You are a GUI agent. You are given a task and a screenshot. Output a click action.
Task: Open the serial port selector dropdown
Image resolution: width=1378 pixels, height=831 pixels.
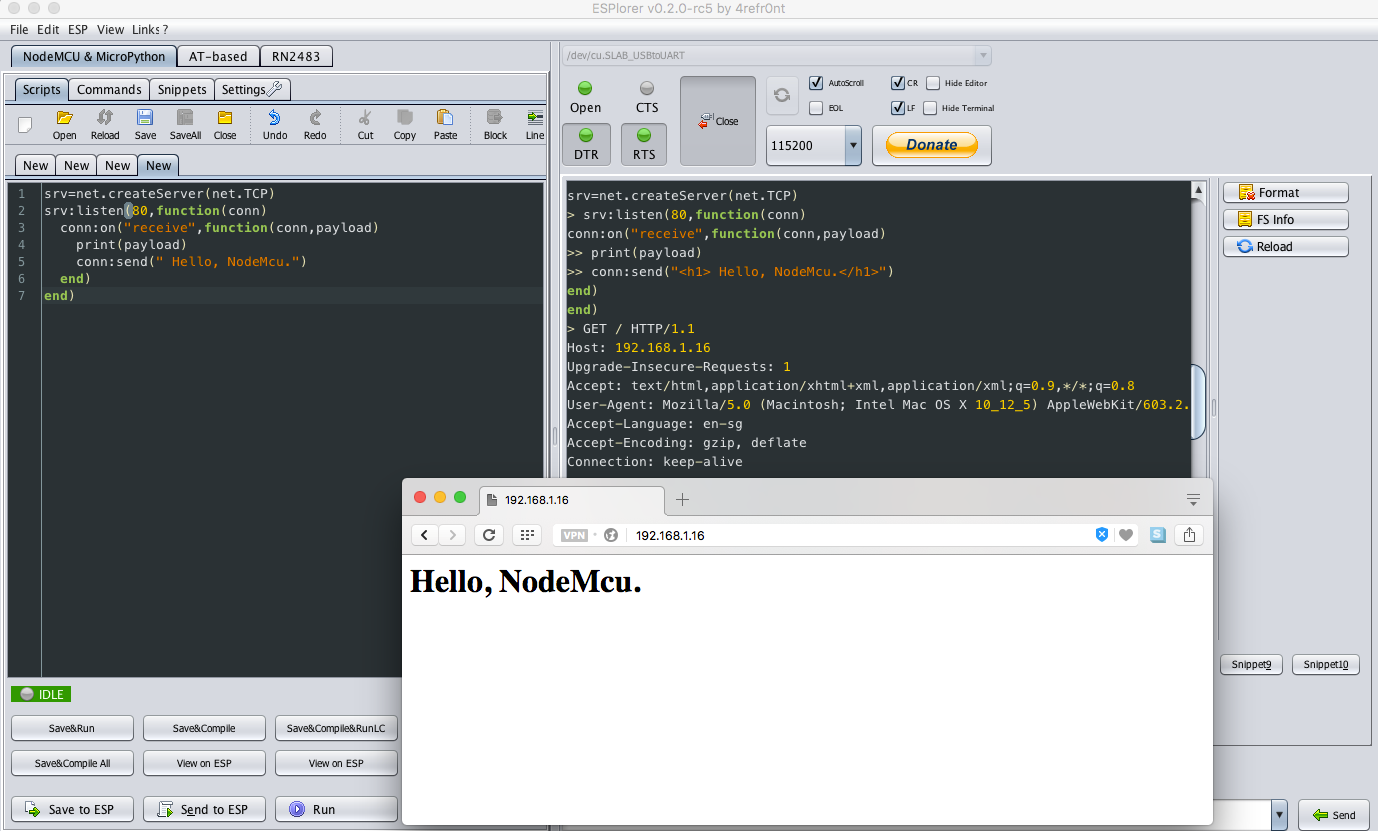tap(982, 55)
